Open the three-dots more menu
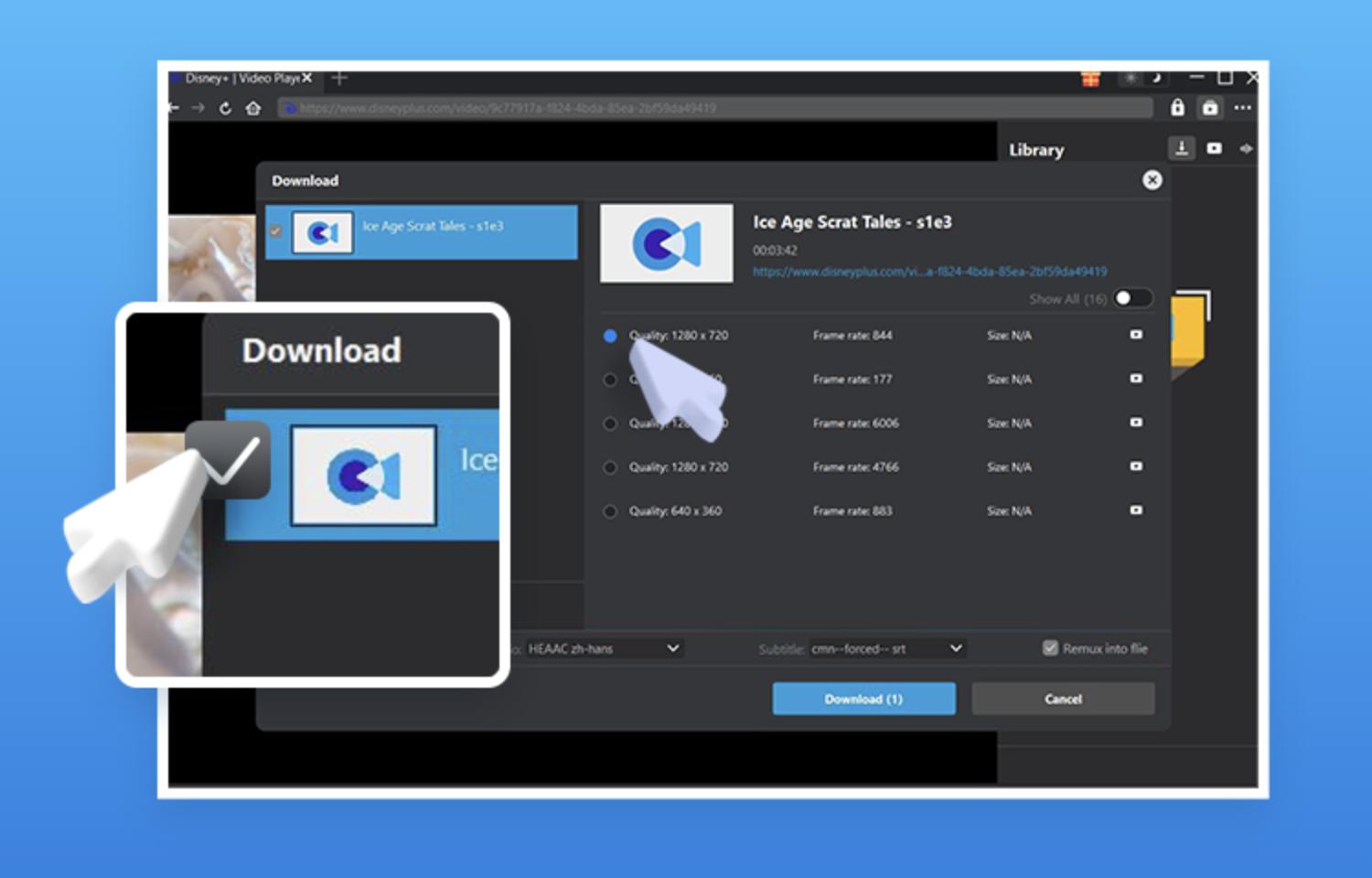Viewport: 1372px width, 878px height. pyautogui.click(x=1242, y=108)
